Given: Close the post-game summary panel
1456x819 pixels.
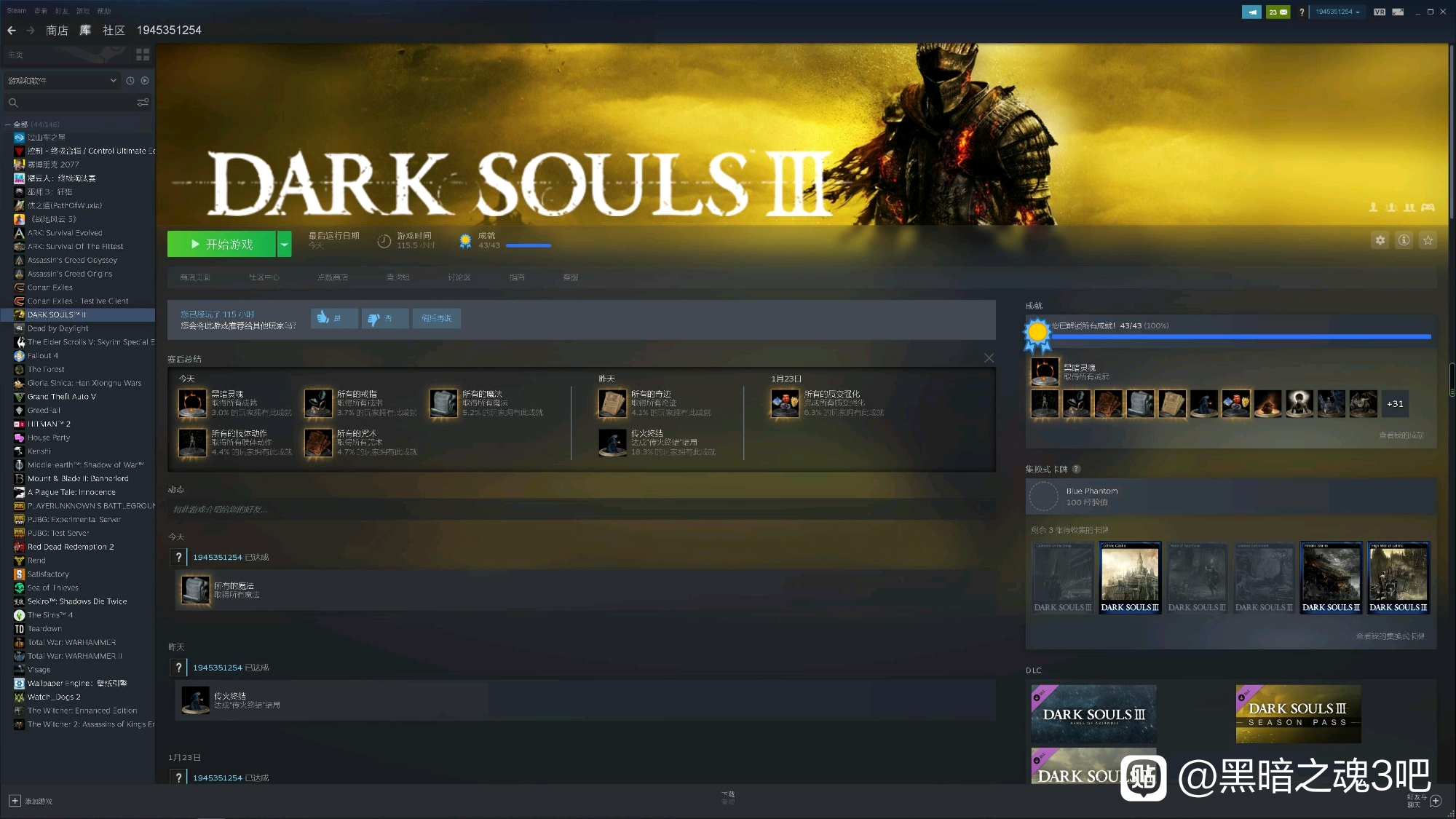Looking at the screenshot, I should 989,358.
